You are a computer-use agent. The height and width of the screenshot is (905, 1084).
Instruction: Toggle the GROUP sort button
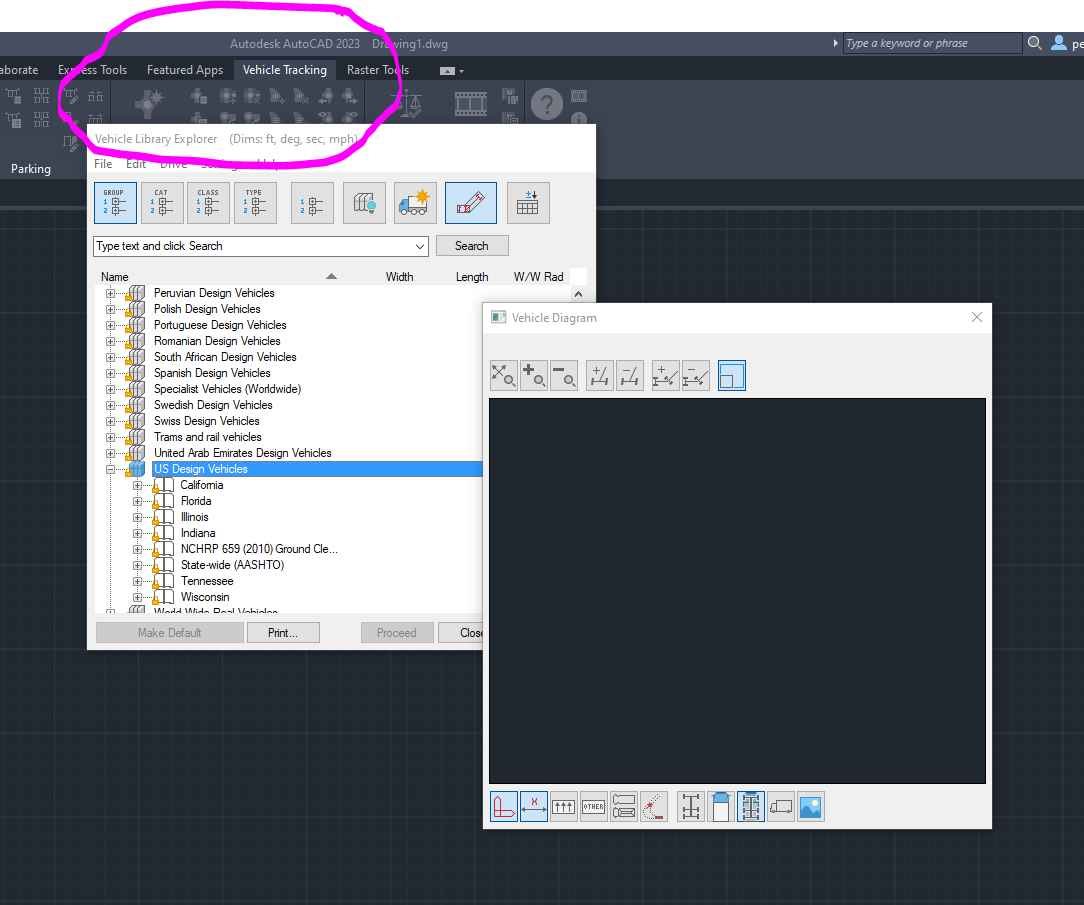(115, 203)
